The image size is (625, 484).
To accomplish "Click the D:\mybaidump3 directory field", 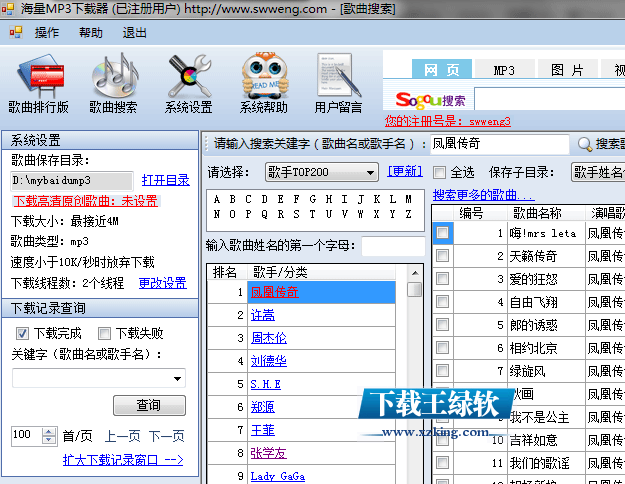I will pos(72,181).
